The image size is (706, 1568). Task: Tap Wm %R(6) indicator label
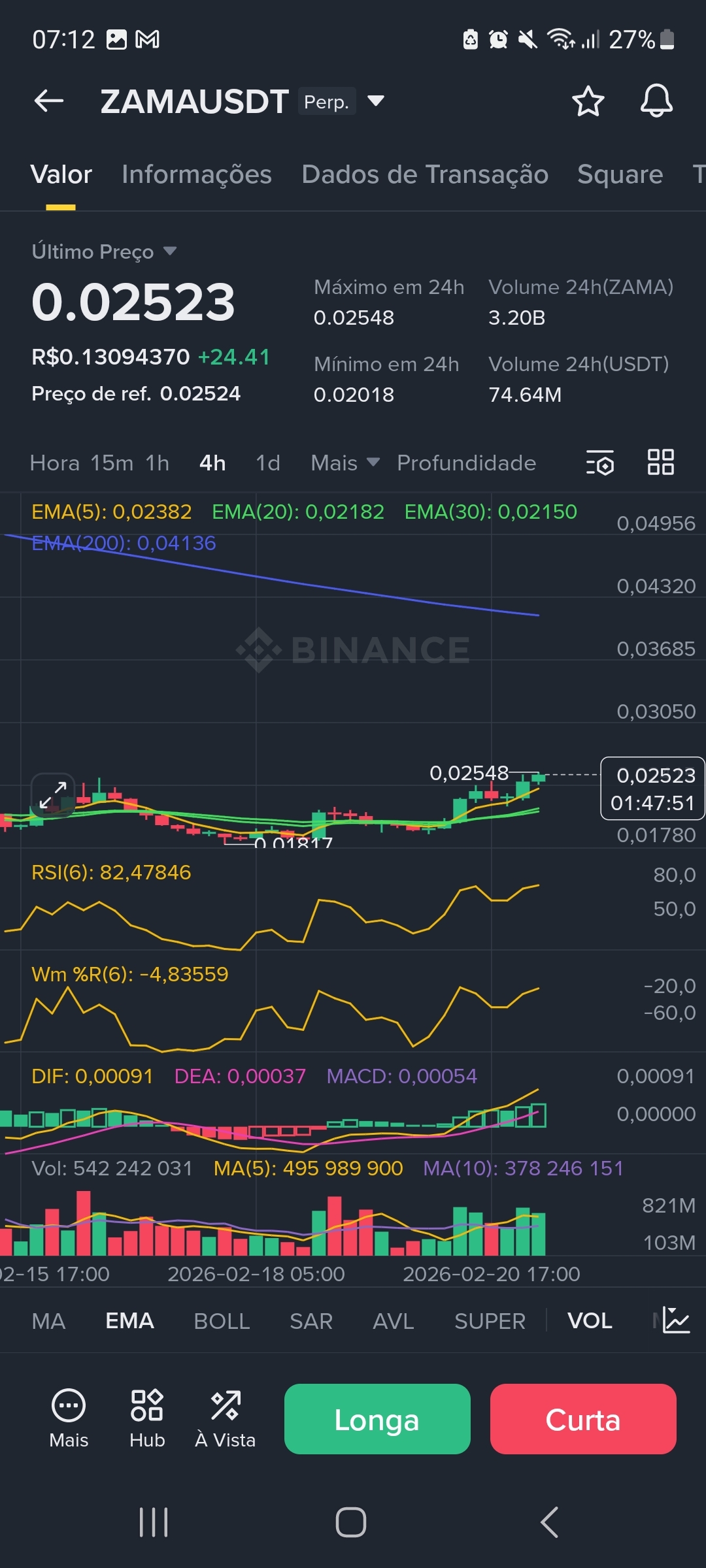click(130, 974)
